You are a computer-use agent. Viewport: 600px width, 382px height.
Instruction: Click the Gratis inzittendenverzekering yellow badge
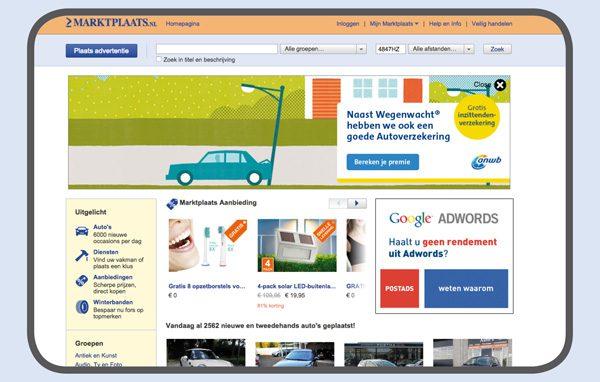(477, 116)
